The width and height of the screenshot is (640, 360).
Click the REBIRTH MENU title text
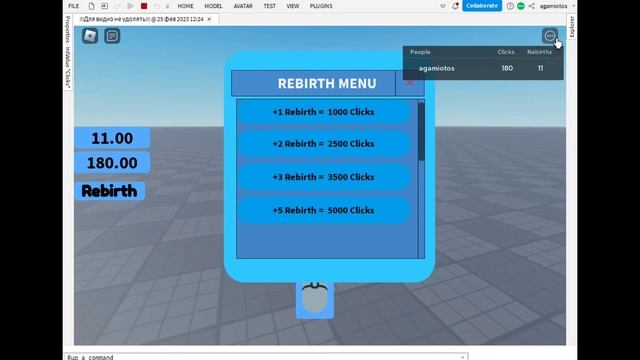point(327,83)
